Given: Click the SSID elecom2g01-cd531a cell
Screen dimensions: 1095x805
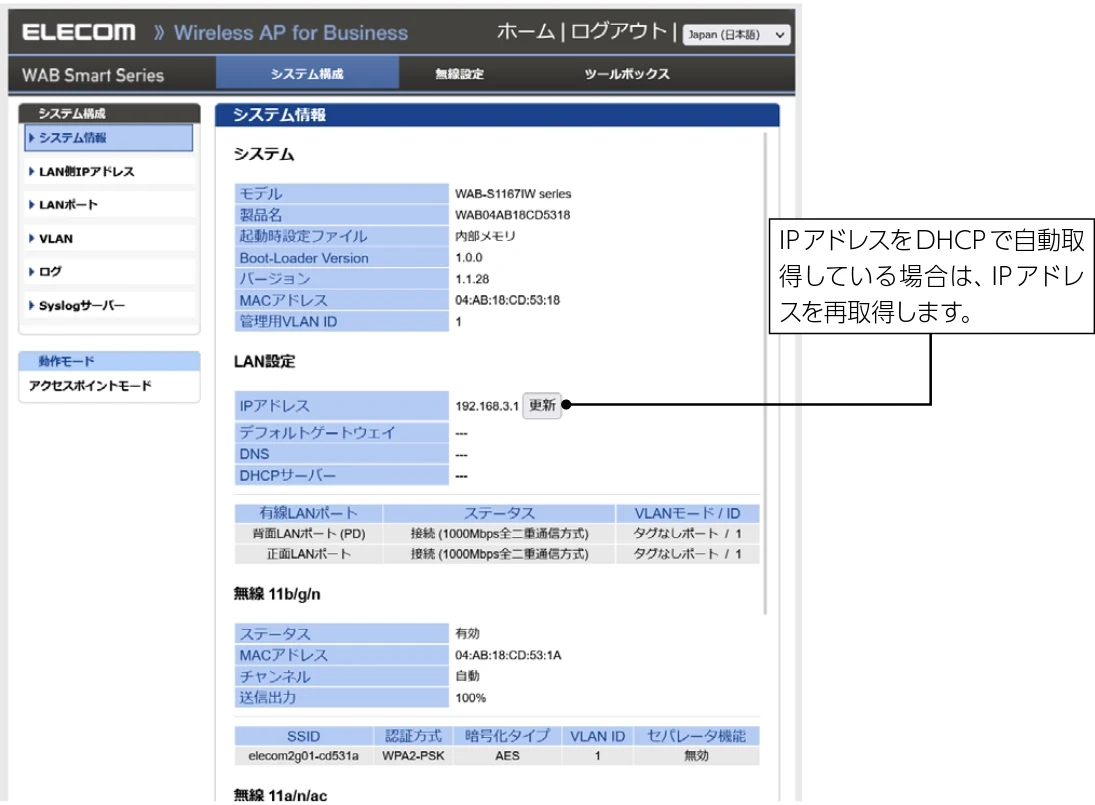Looking at the screenshot, I should click(x=304, y=755).
